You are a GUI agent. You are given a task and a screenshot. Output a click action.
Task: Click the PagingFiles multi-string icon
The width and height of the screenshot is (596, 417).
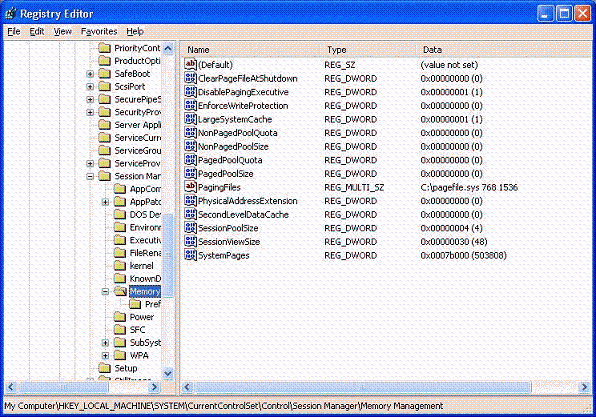[x=190, y=187]
